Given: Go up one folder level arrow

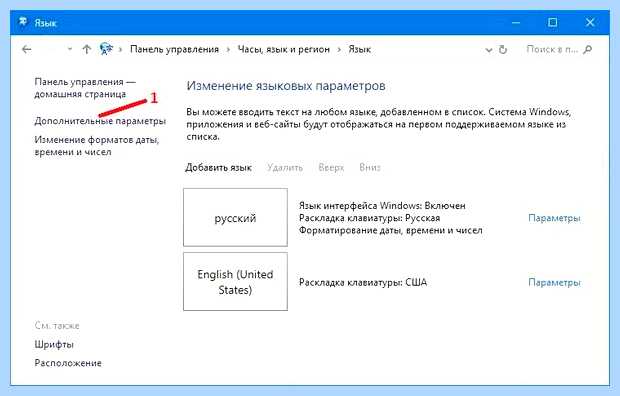Looking at the screenshot, I should (87, 49).
